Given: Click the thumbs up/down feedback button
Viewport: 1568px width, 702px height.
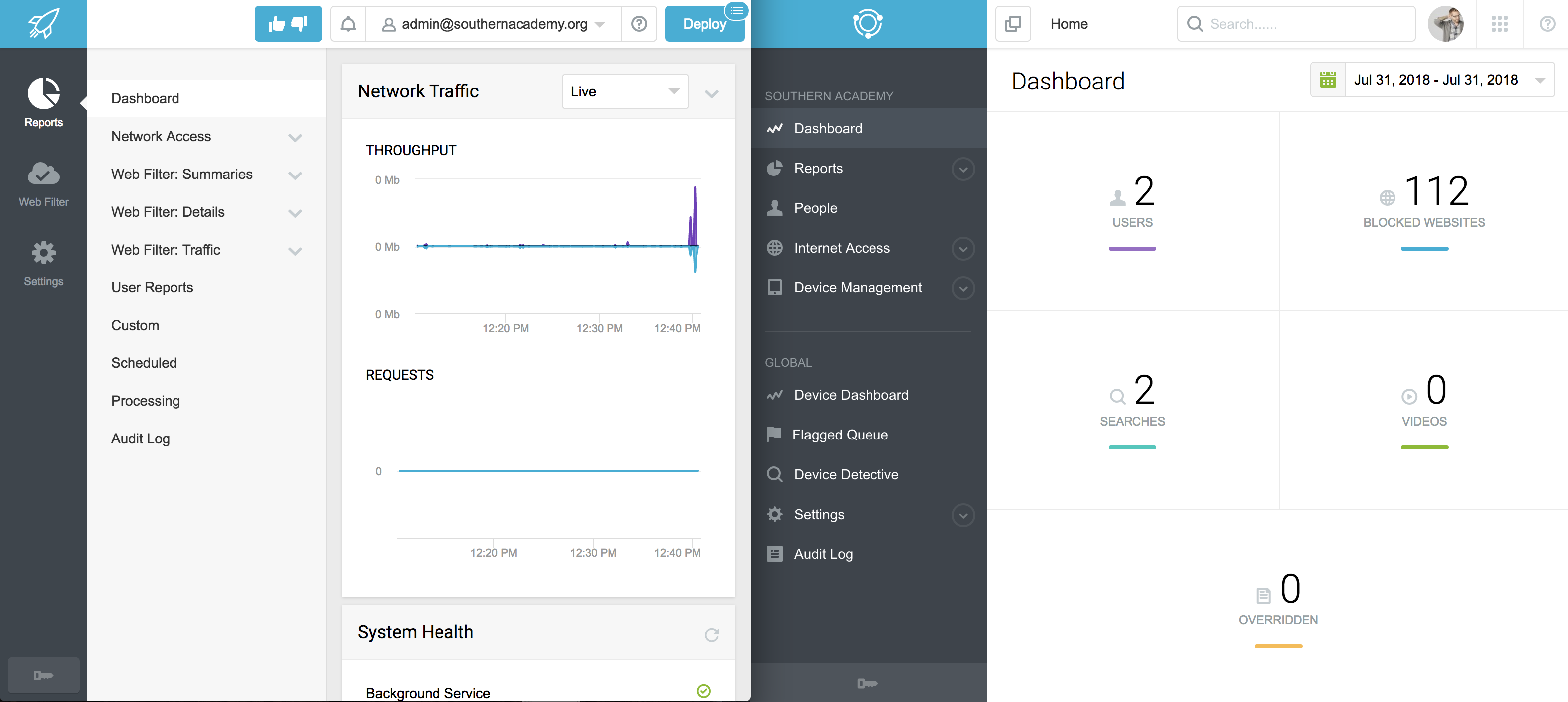Looking at the screenshot, I should pyautogui.click(x=288, y=24).
